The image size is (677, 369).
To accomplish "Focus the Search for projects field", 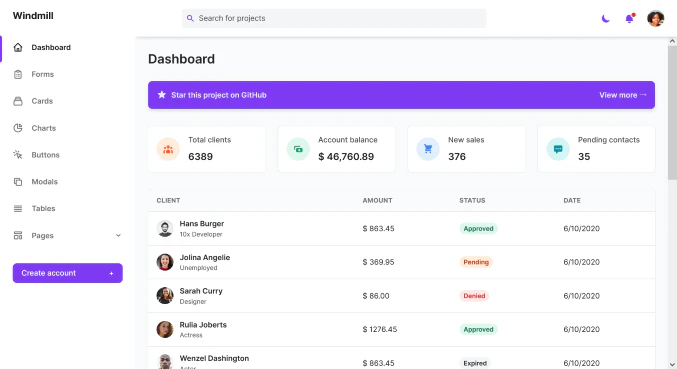I will [x=334, y=18].
